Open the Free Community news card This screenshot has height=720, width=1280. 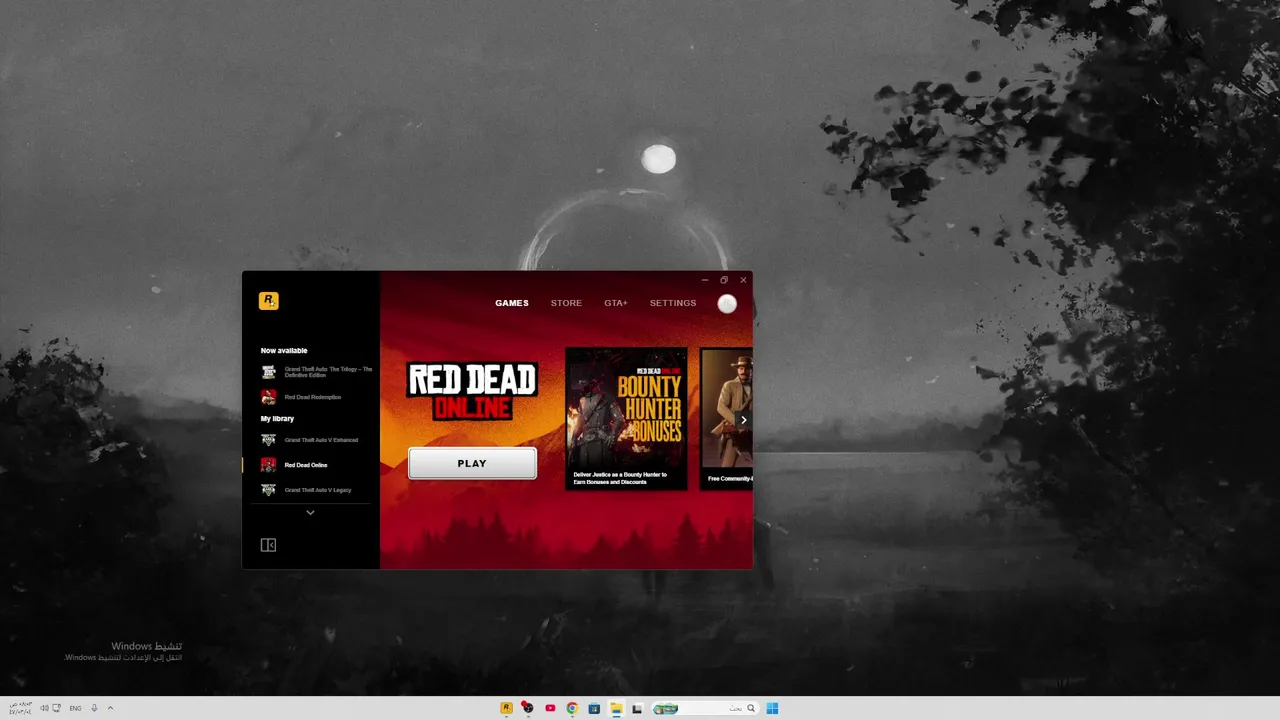pos(726,419)
